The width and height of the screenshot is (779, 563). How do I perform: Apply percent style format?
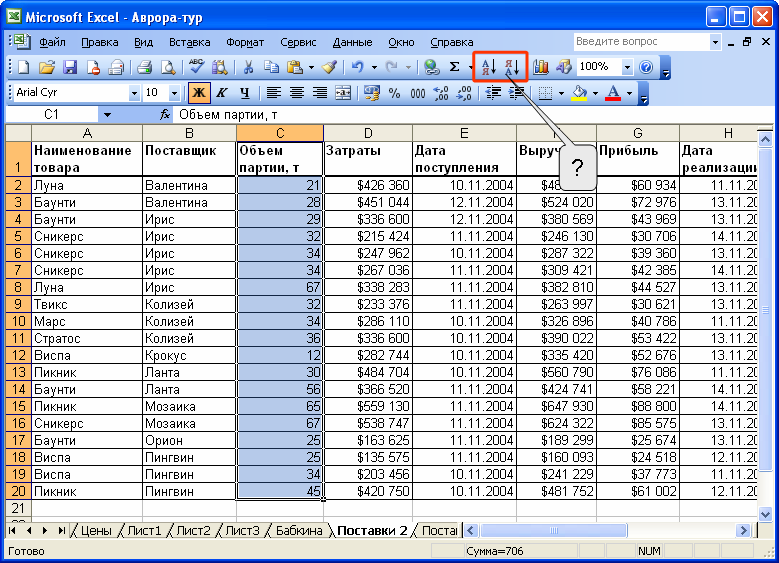(394, 92)
